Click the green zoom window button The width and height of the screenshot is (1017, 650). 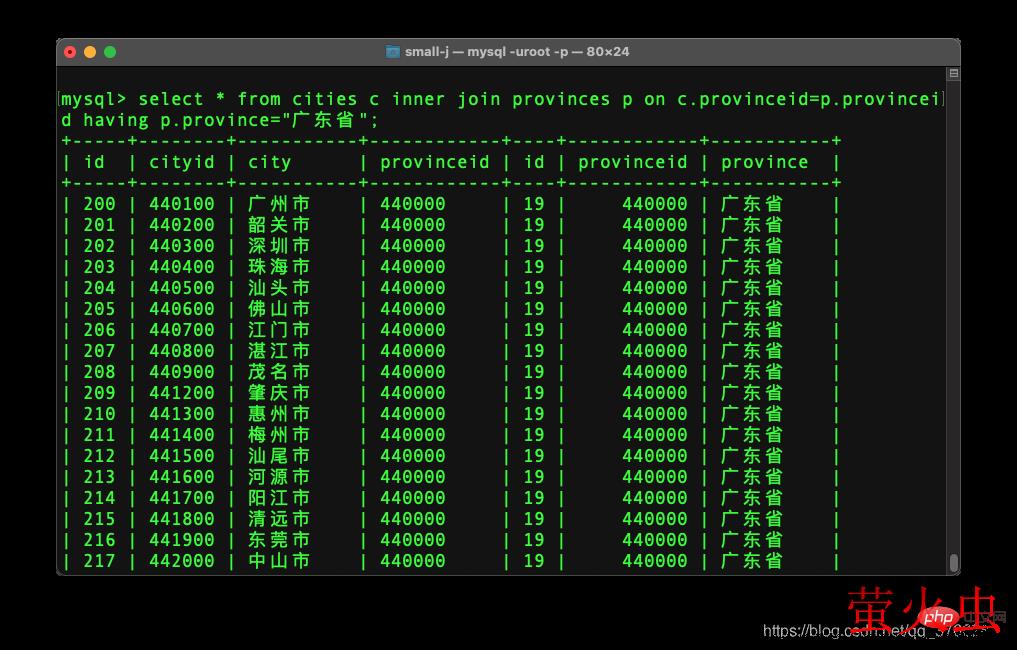(110, 52)
